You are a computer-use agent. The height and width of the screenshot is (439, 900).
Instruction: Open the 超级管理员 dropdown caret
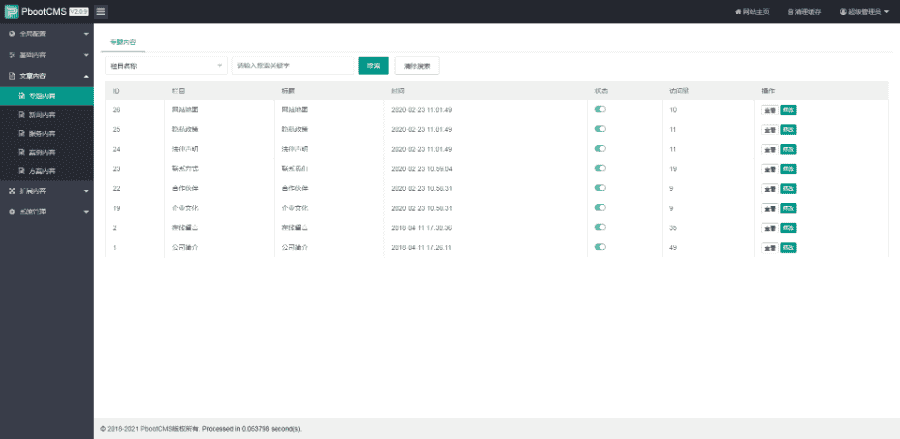(887, 11)
